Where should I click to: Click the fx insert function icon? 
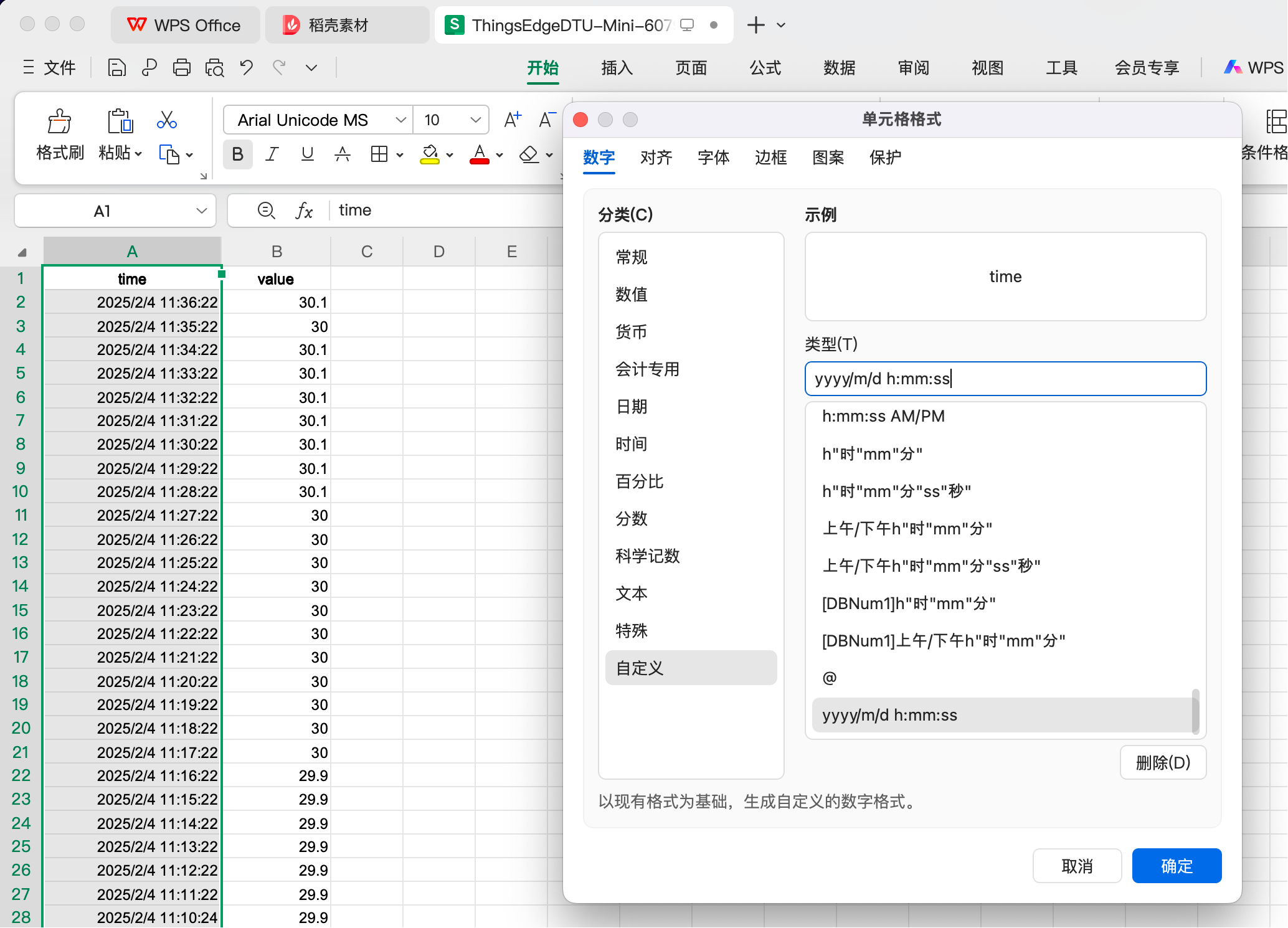(304, 211)
